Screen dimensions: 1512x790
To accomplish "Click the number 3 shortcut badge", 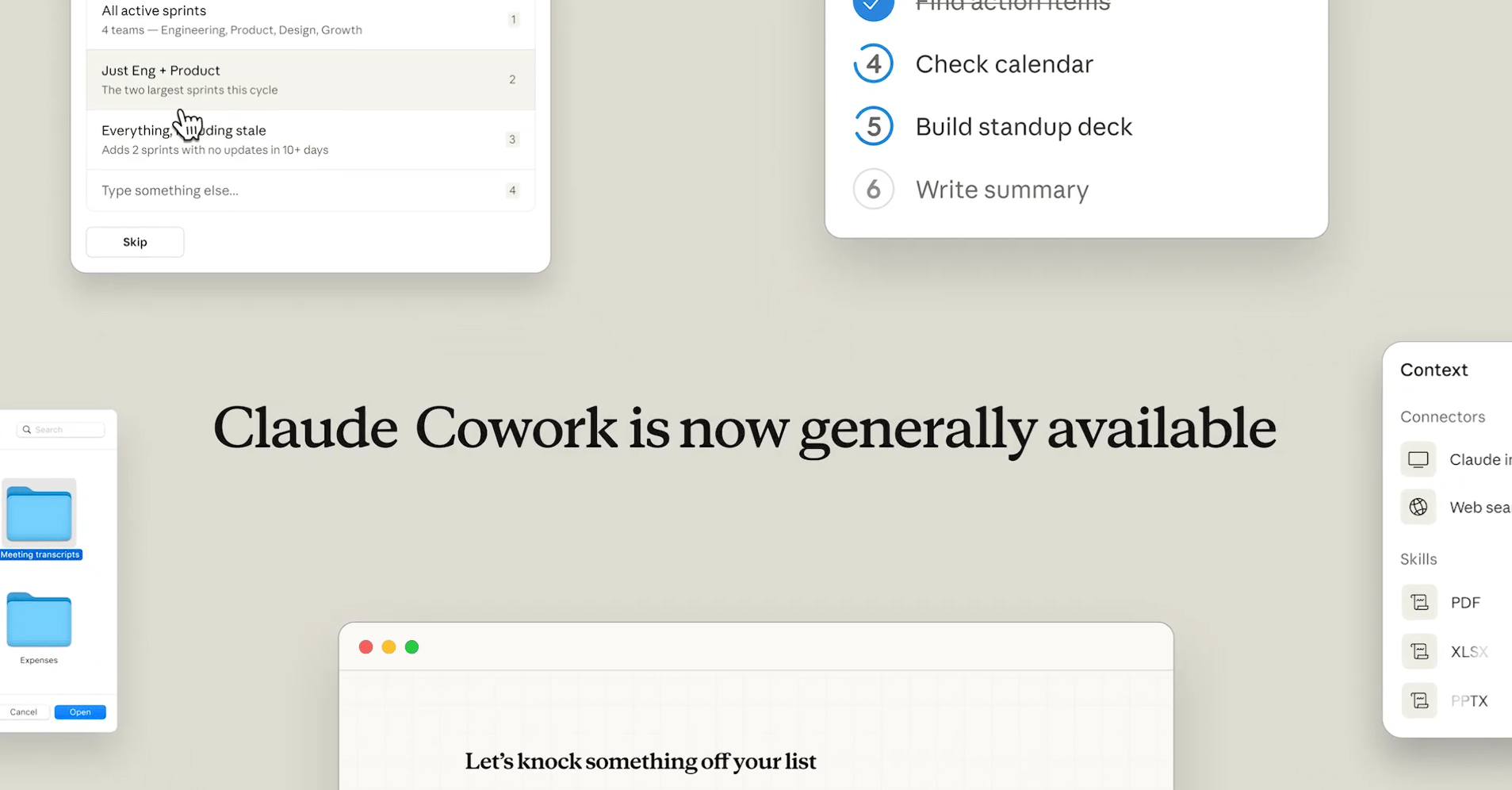I will [x=512, y=140].
